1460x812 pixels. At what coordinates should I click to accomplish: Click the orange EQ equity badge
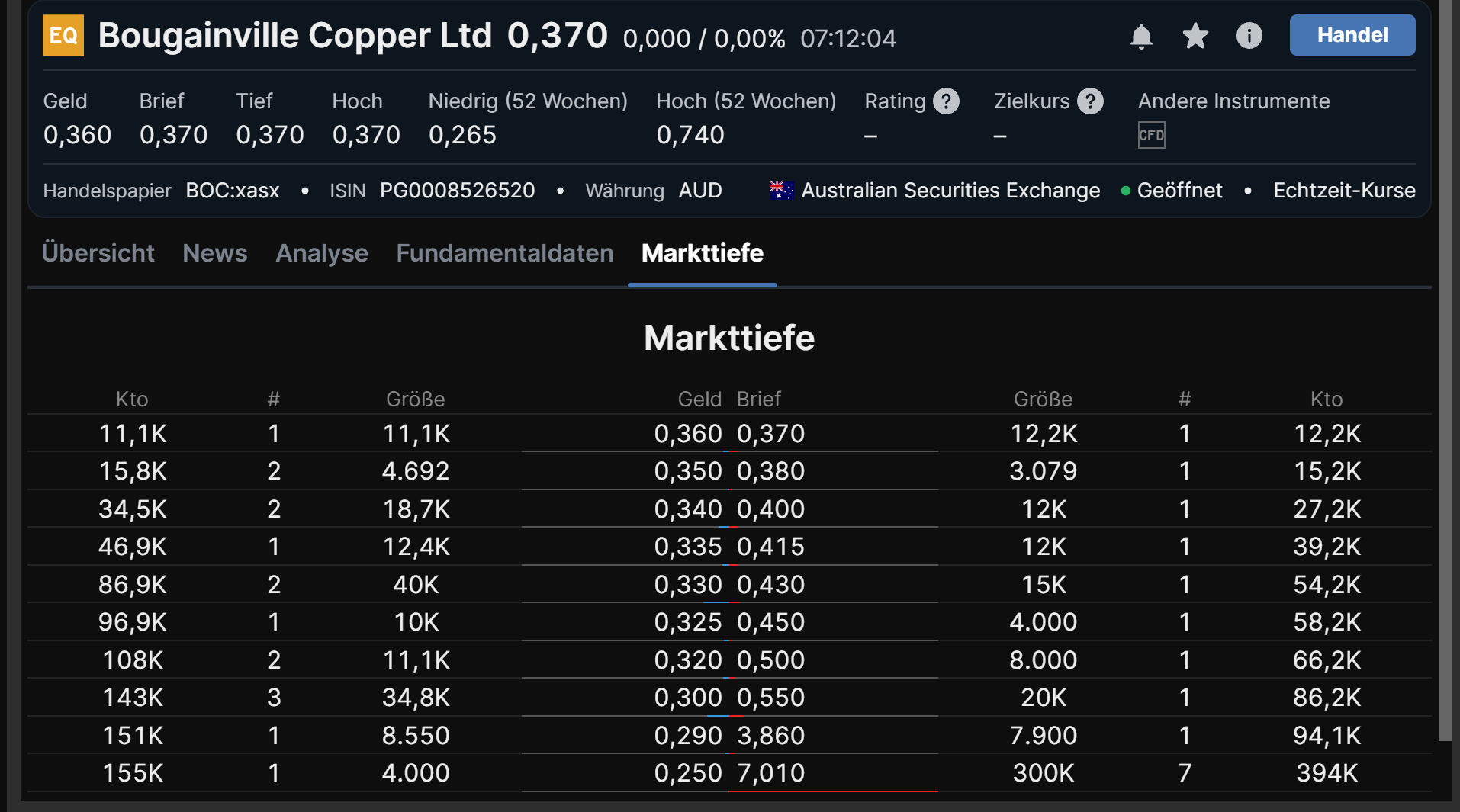[63, 34]
